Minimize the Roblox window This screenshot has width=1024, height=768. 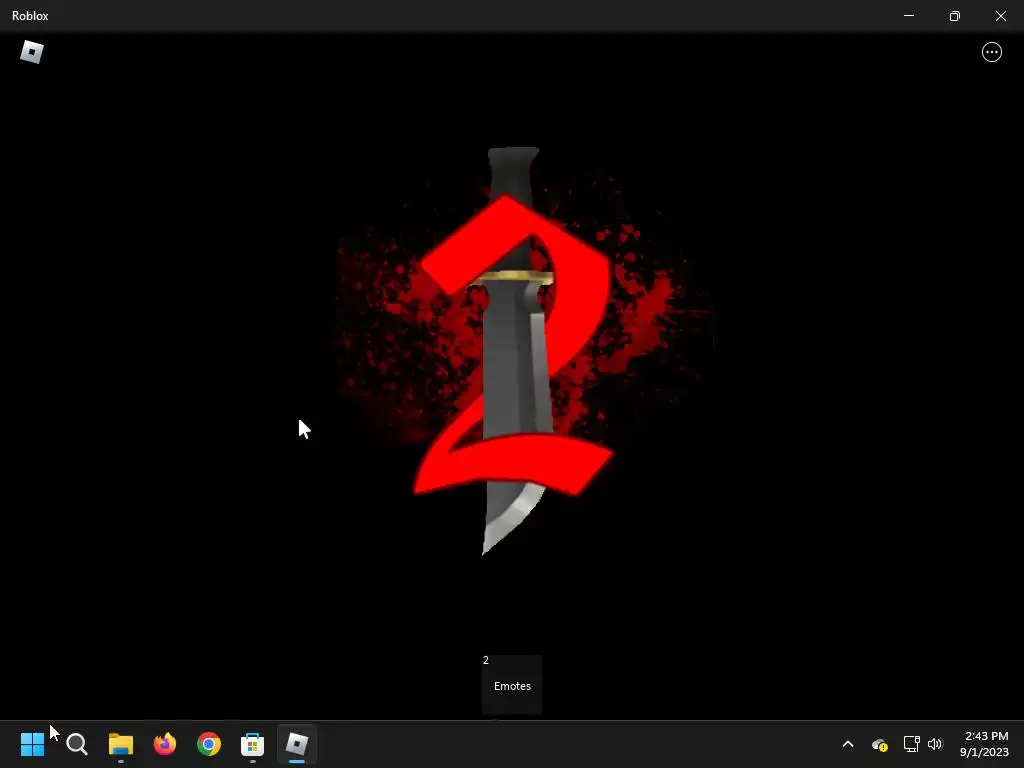[908, 16]
